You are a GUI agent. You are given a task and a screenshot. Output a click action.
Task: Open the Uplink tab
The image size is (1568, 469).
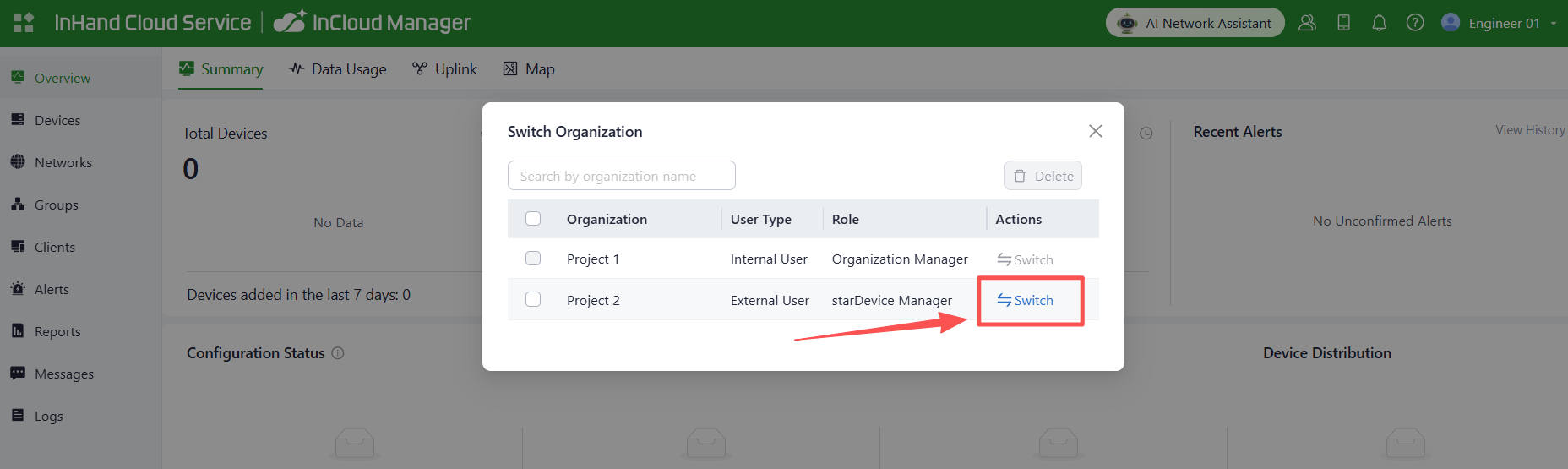(445, 69)
